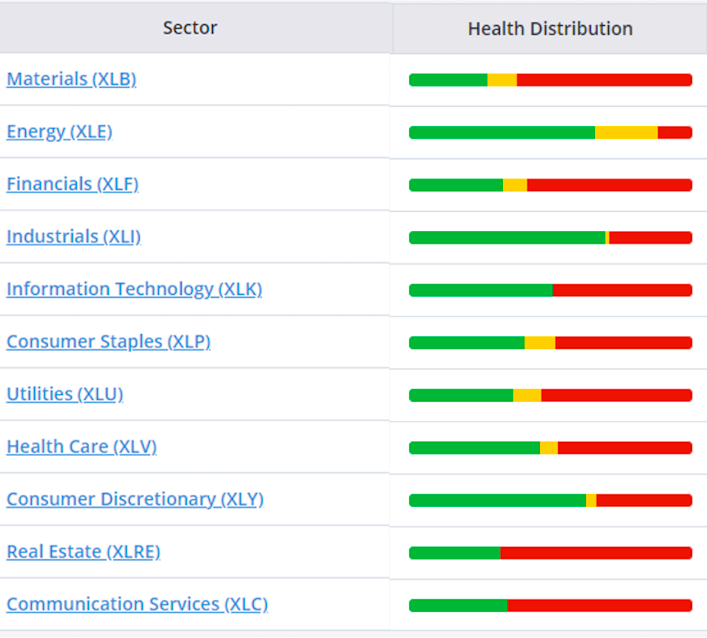
Task: Select Information Technology (XLK) link
Action: pos(134,289)
